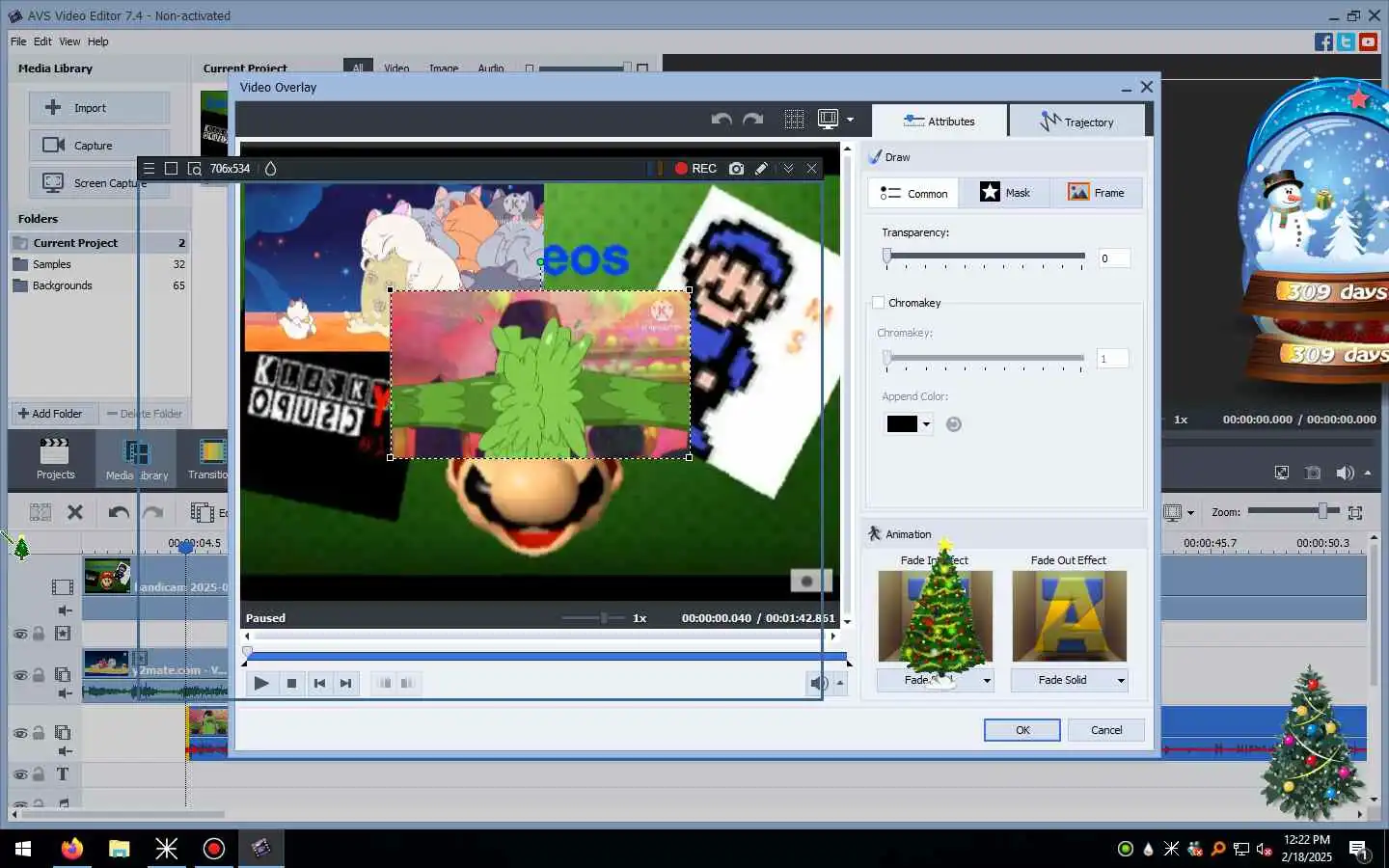
Task: Click OK in Video Overlay dialog
Action: tap(1022, 730)
